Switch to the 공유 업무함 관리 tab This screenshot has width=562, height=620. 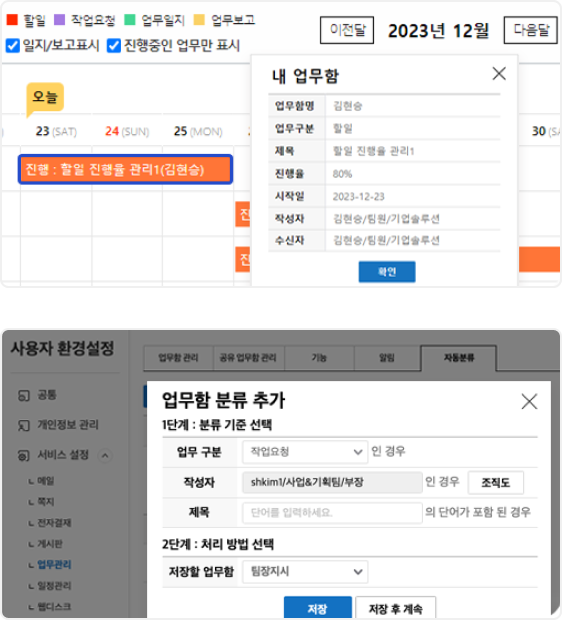coord(248,358)
